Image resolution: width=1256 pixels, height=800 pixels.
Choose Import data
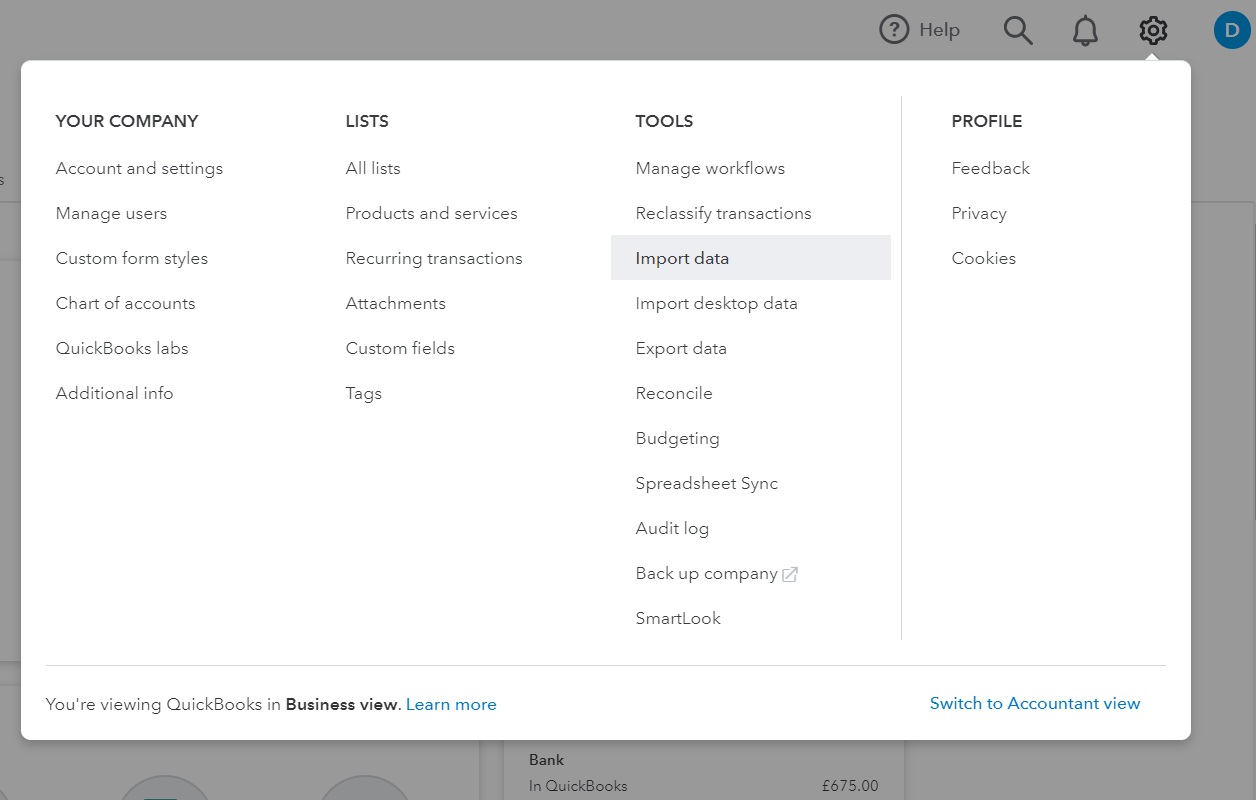coord(751,258)
